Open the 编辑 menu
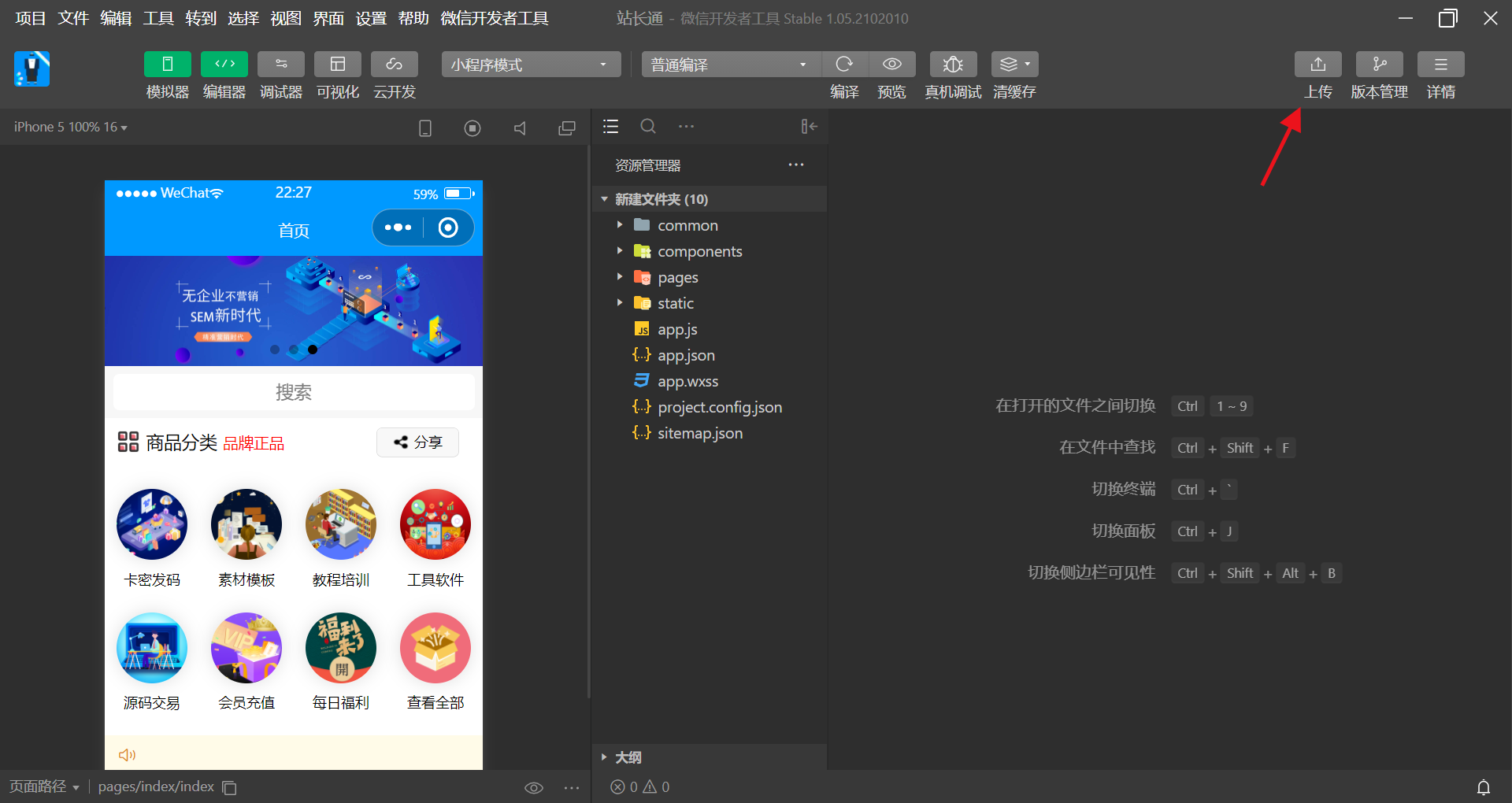1512x803 pixels. click(116, 18)
